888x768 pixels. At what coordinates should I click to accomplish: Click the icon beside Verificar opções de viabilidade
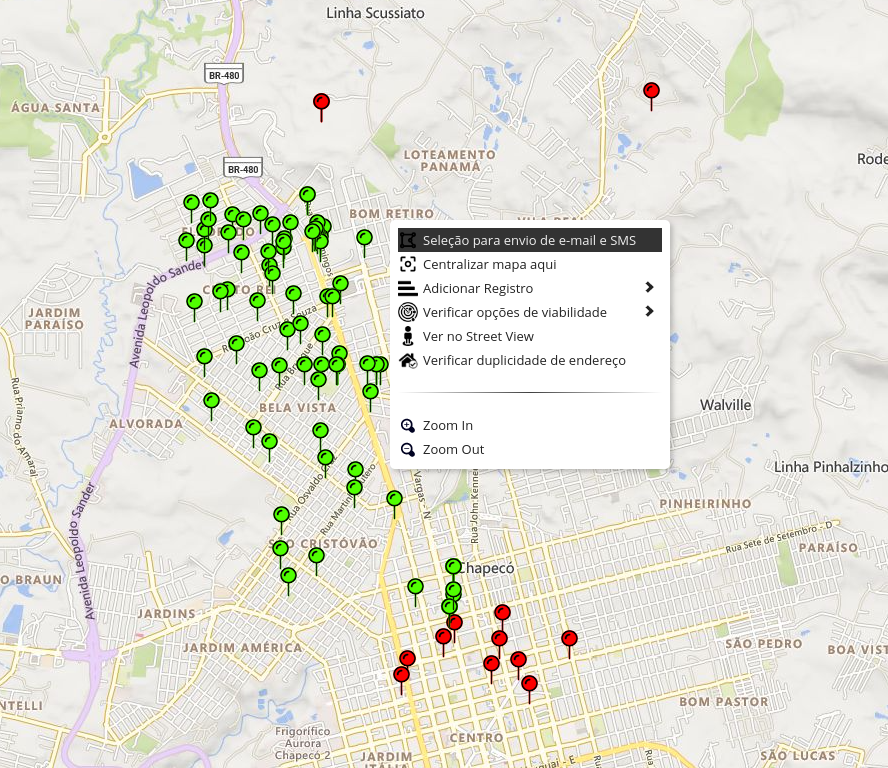point(409,311)
